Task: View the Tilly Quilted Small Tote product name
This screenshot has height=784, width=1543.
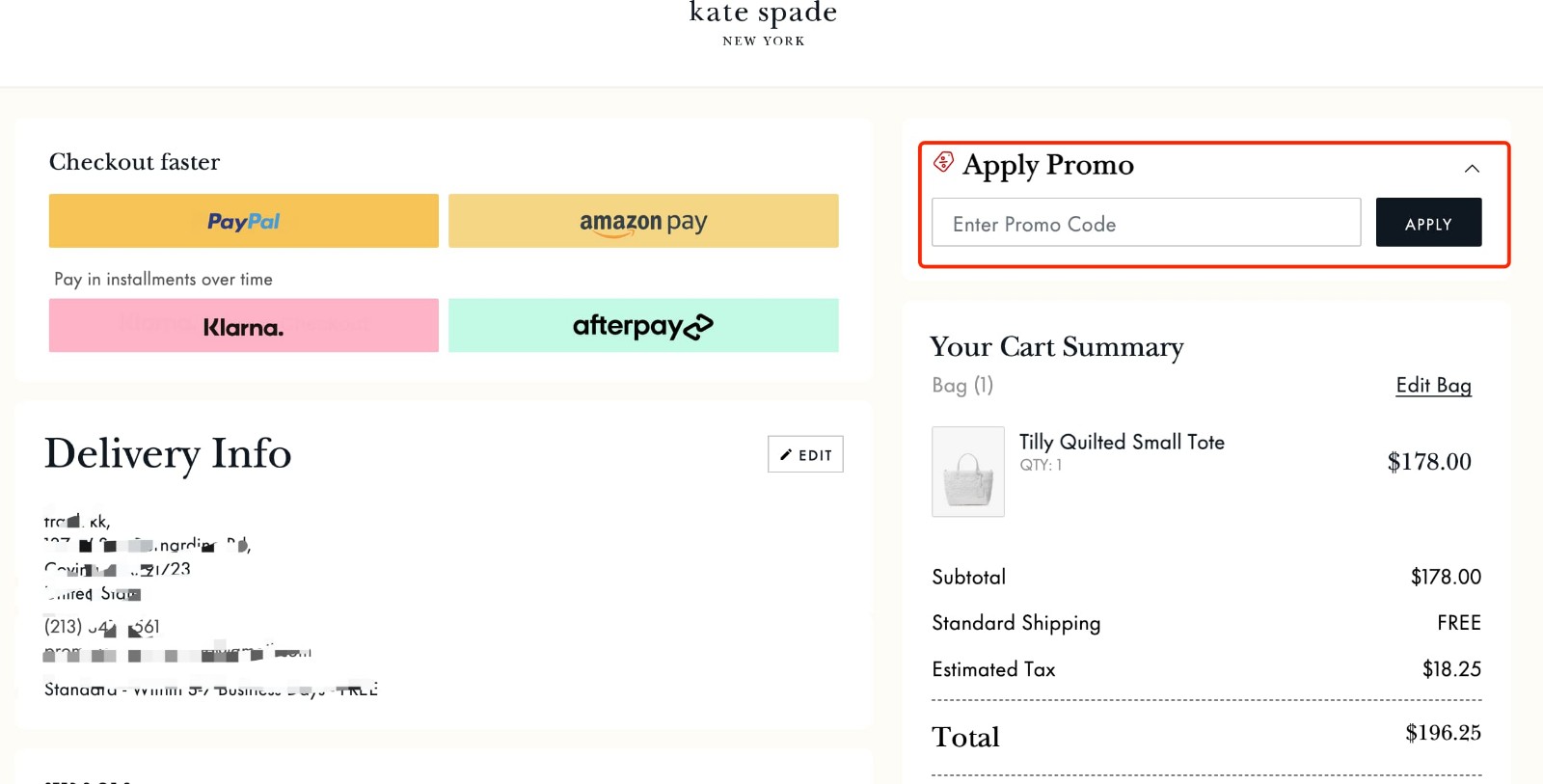Action: pos(1122,442)
